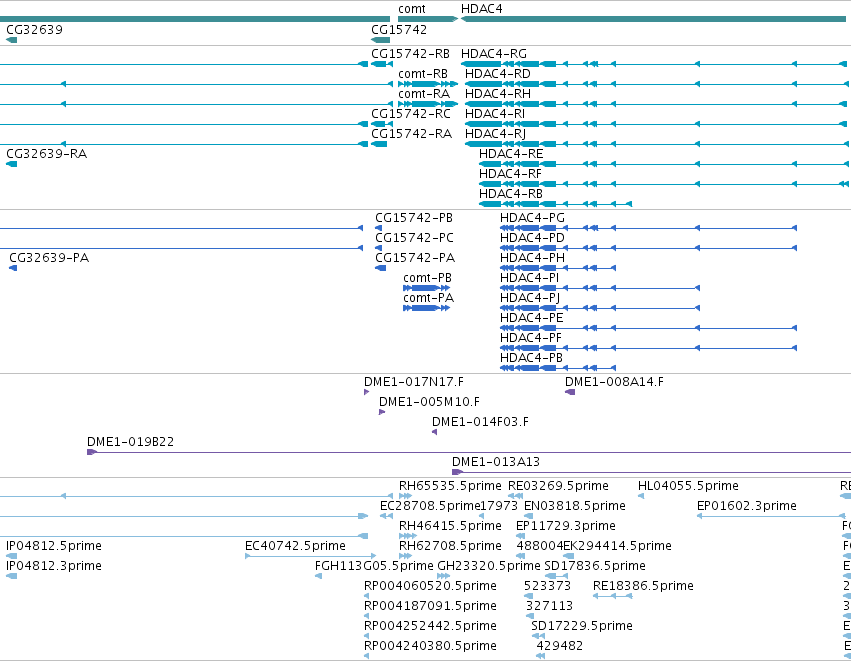Select EST HL04055.5prime

click(x=688, y=487)
